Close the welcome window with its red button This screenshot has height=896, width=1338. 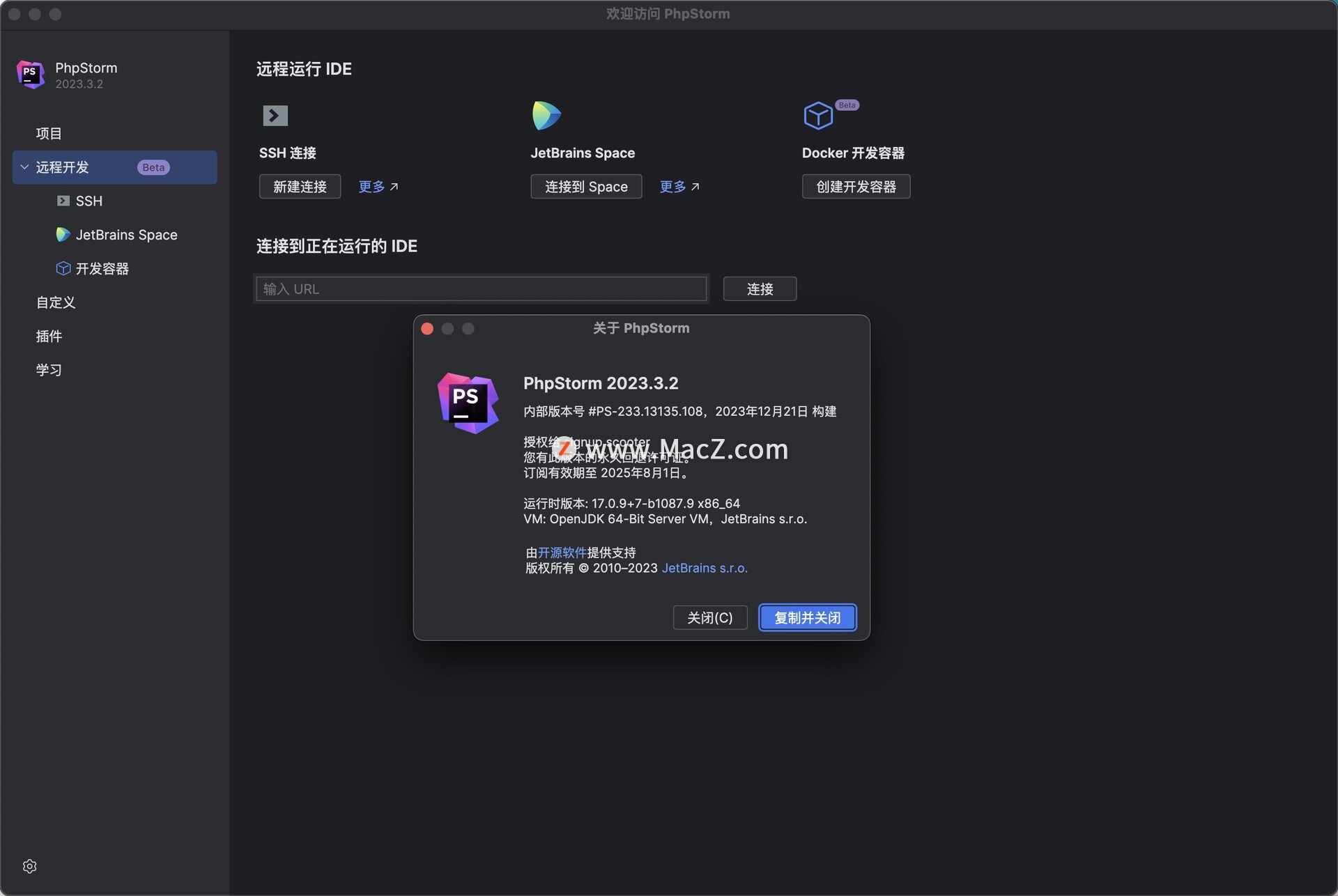[15, 14]
